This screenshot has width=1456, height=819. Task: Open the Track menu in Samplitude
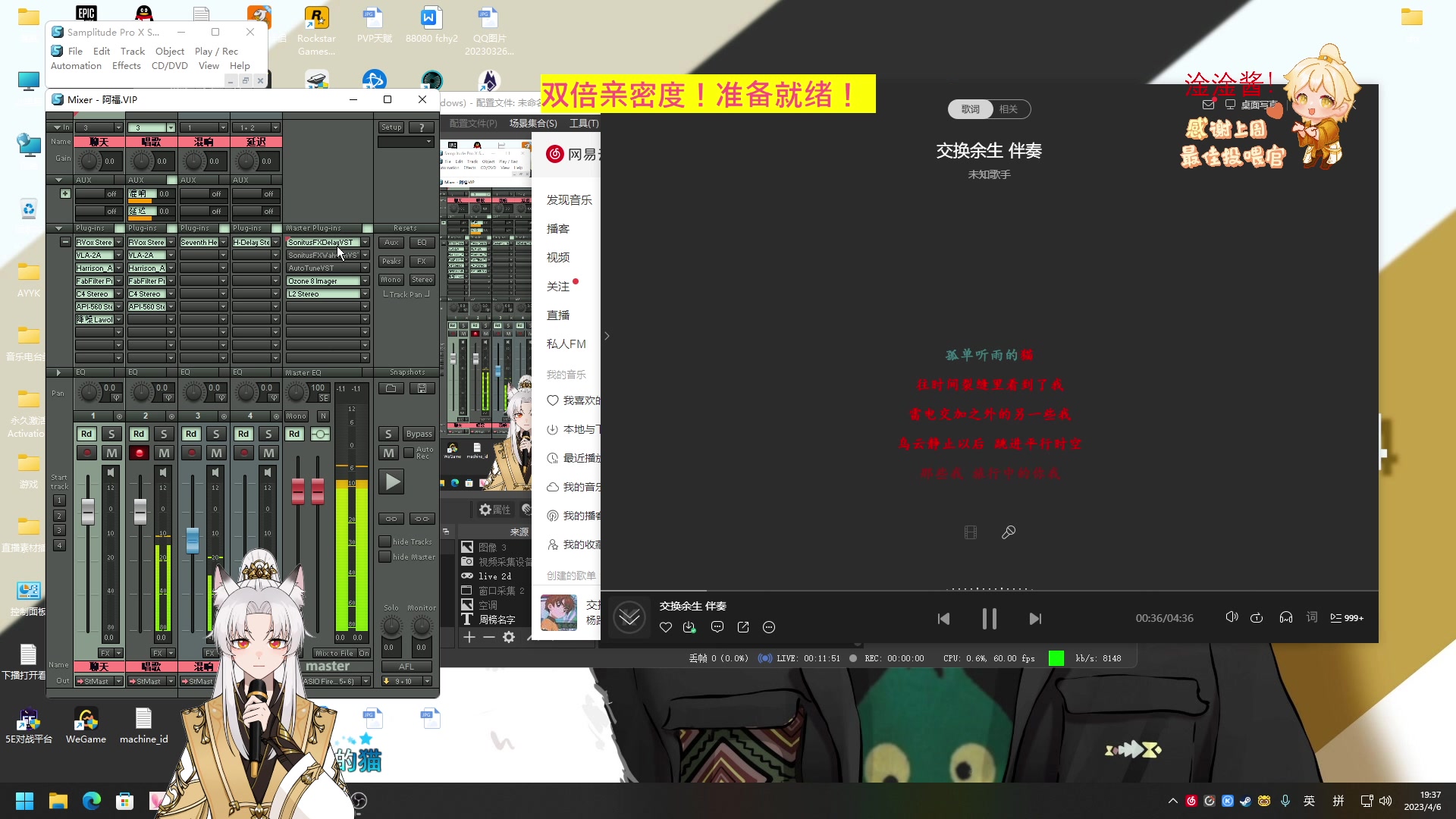coord(133,52)
